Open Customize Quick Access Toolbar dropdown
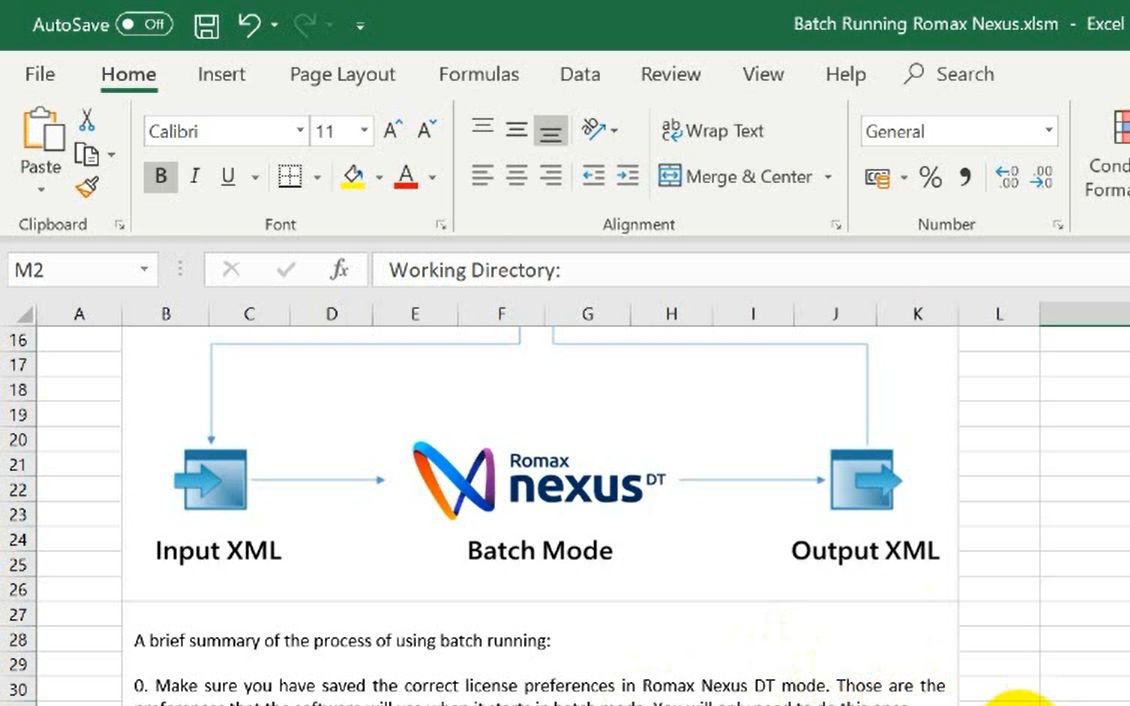 [360, 27]
